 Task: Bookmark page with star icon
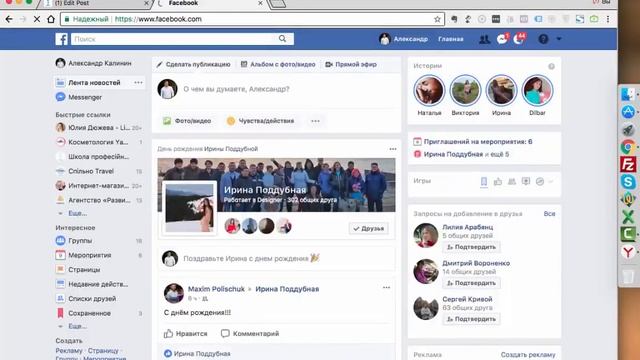(x=437, y=19)
